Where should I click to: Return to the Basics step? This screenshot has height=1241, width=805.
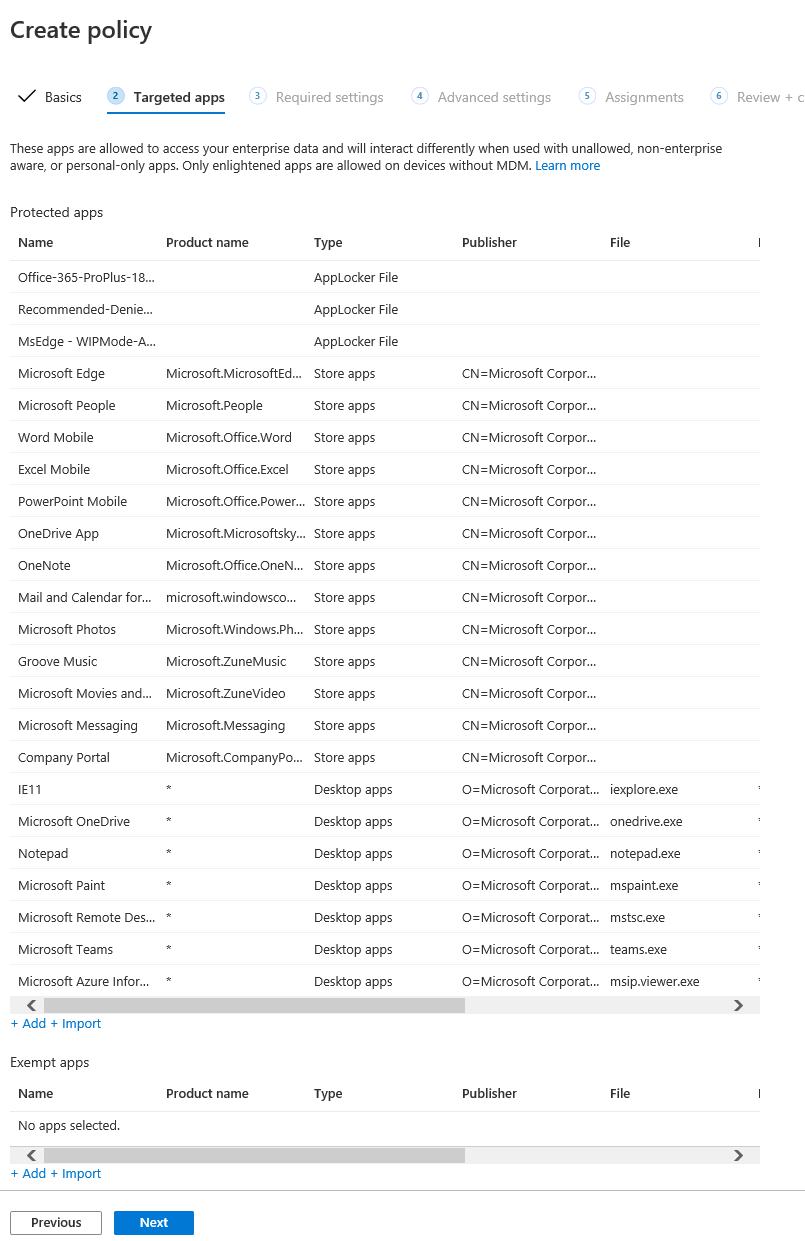pos(64,96)
